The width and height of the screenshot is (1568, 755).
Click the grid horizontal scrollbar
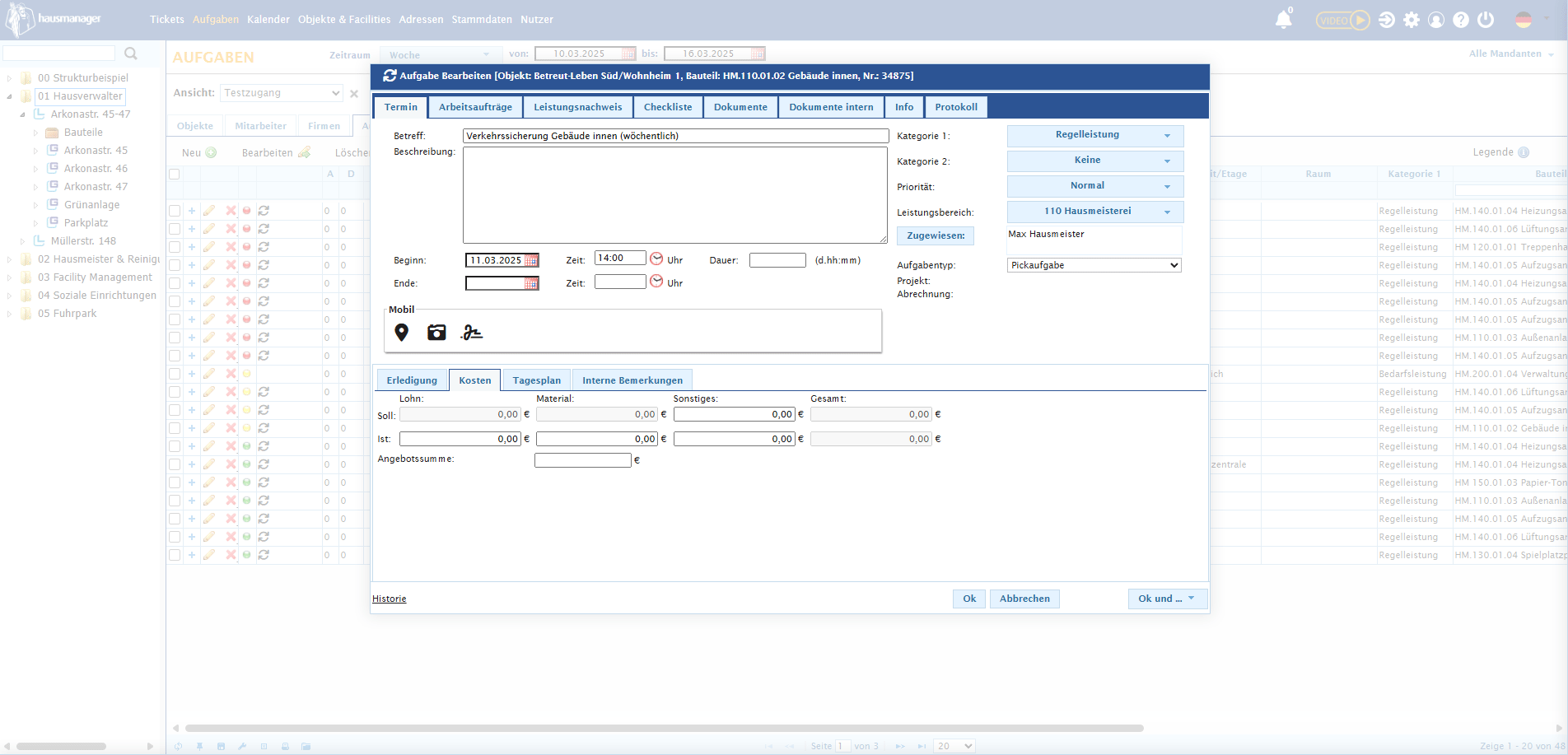664,728
